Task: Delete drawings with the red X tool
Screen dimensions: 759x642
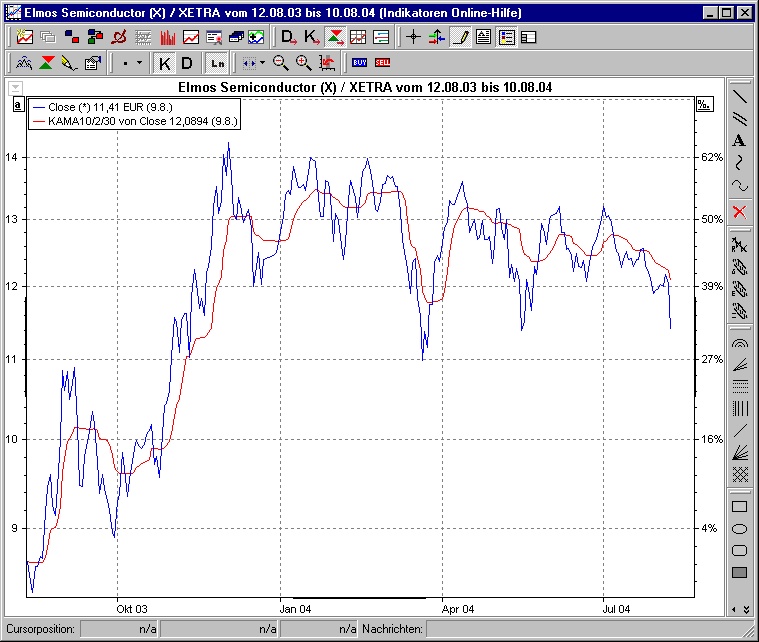Action: [x=740, y=211]
